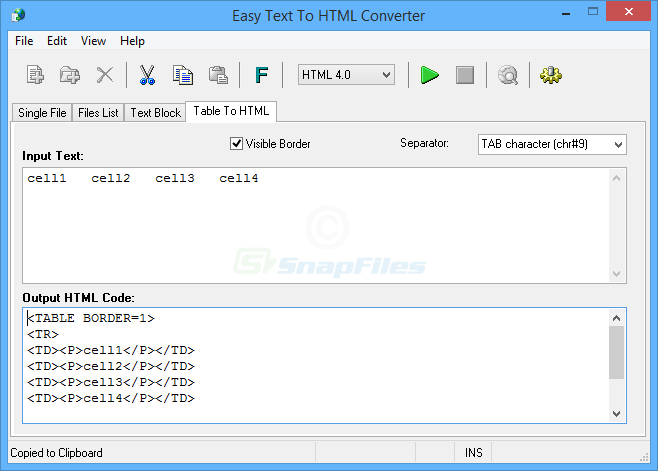The height and width of the screenshot is (471, 658).
Task: Close the Easy Text To HTML Converter window
Action: tap(629, 12)
